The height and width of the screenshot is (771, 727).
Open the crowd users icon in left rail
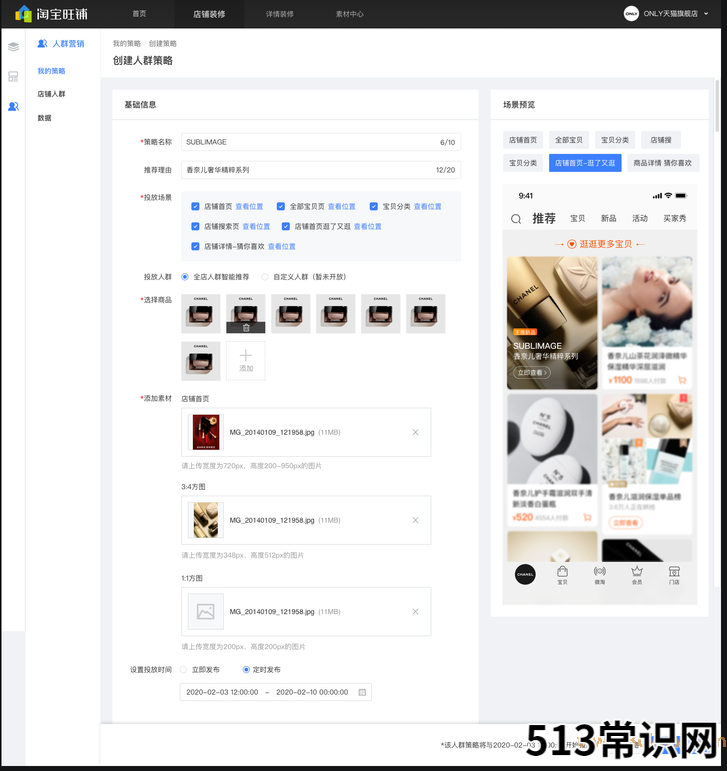click(13, 106)
